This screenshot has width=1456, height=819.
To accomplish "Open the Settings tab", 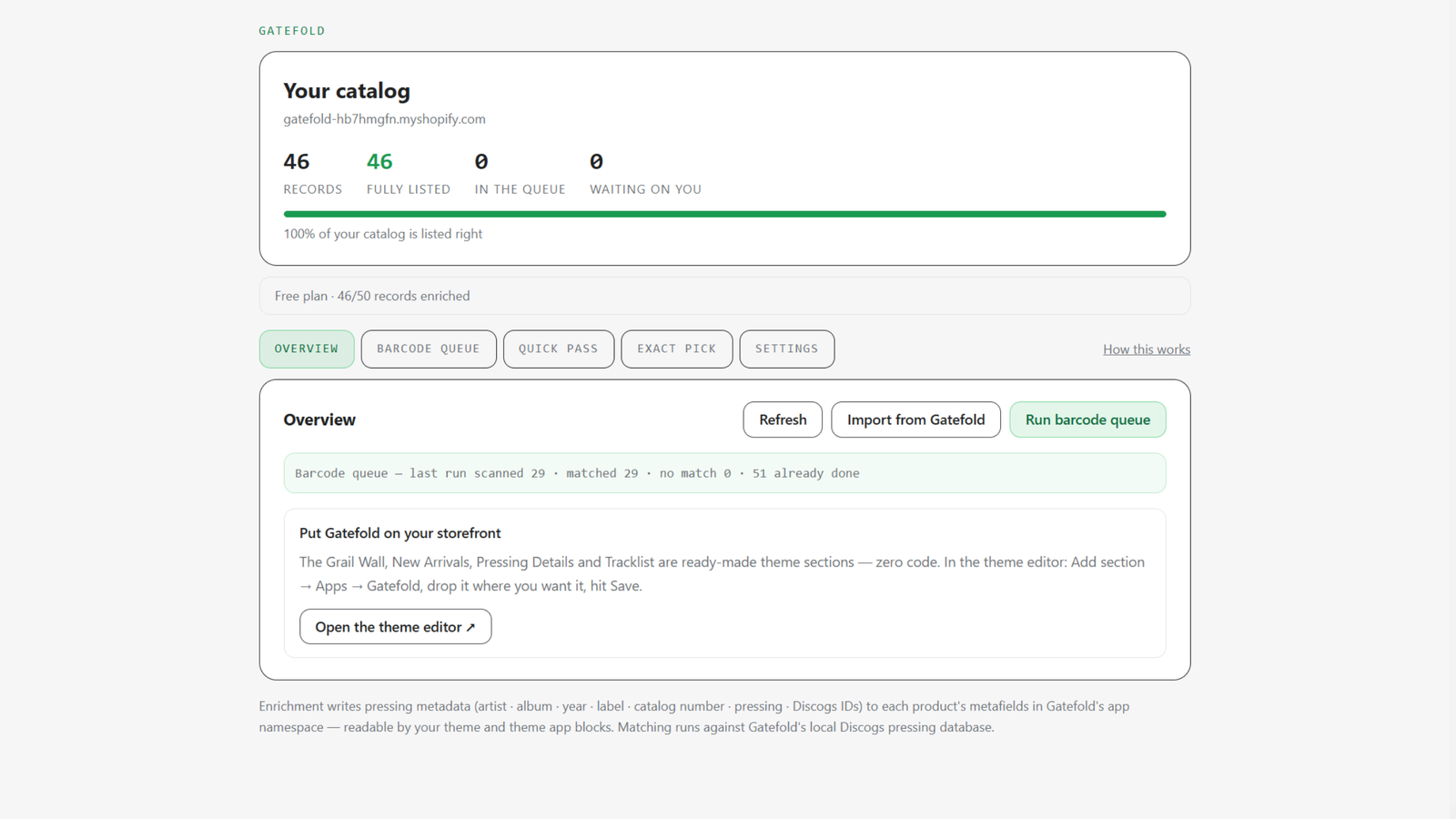I will [787, 349].
